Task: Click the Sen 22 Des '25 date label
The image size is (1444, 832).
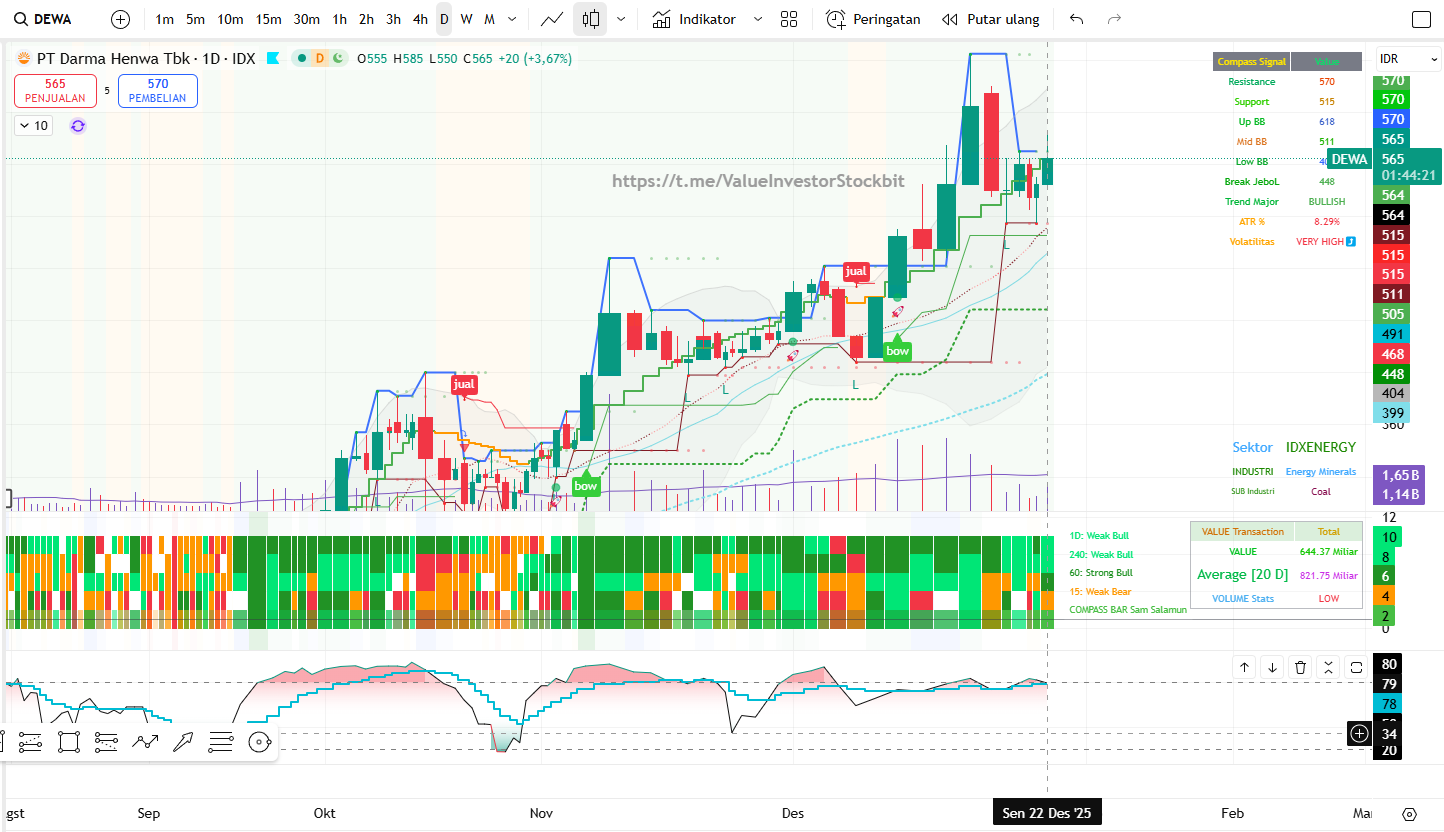Action: [1047, 813]
